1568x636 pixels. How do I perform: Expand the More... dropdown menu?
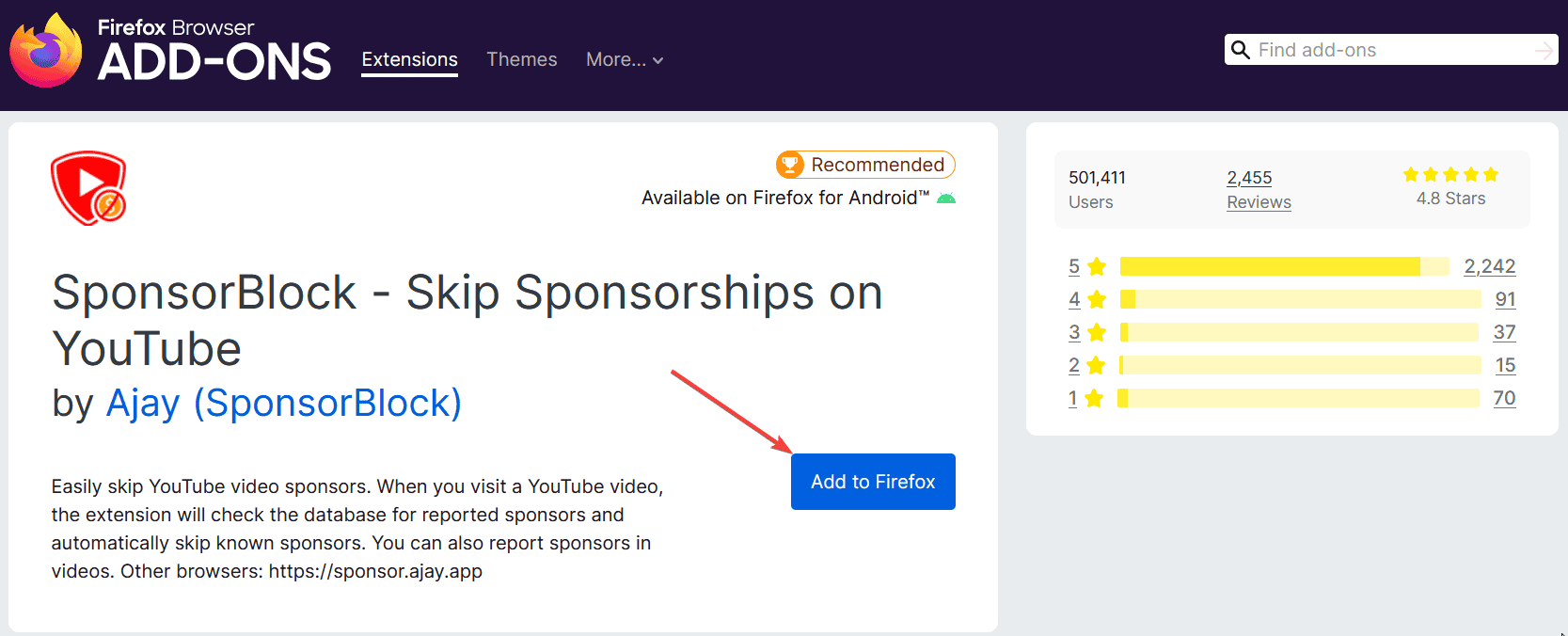point(625,59)
